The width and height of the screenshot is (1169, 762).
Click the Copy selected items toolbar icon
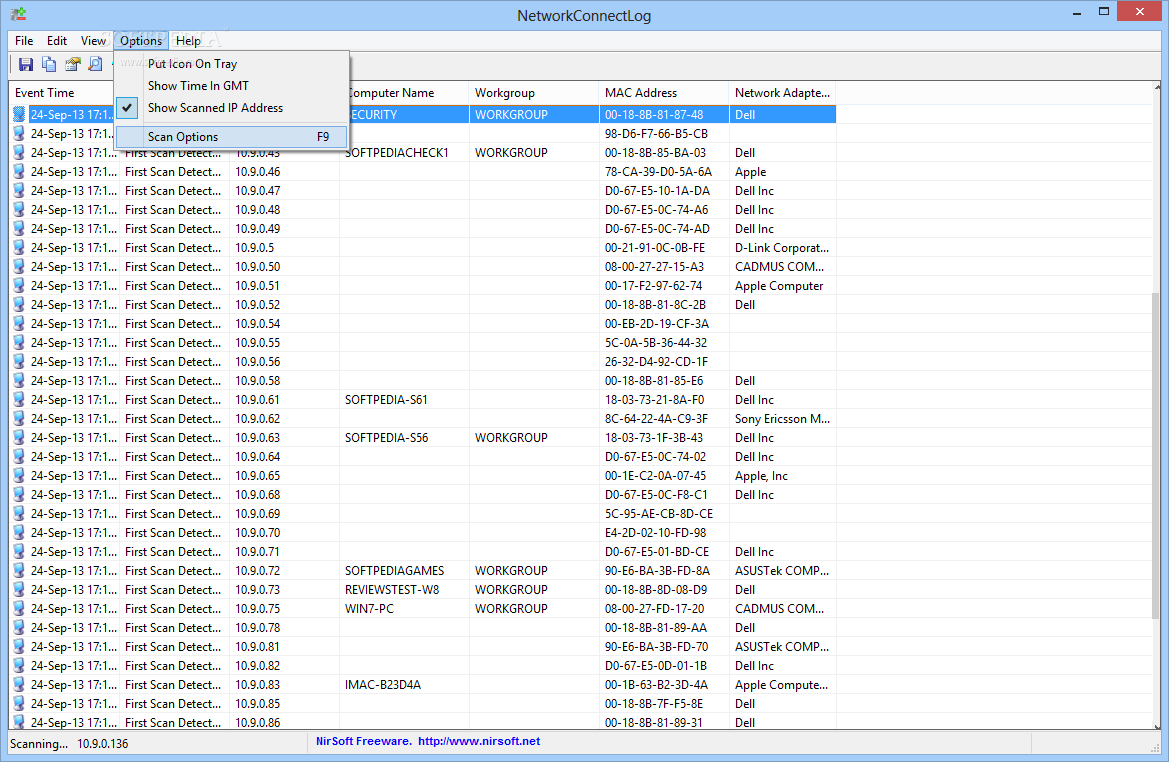pos(49,65)
